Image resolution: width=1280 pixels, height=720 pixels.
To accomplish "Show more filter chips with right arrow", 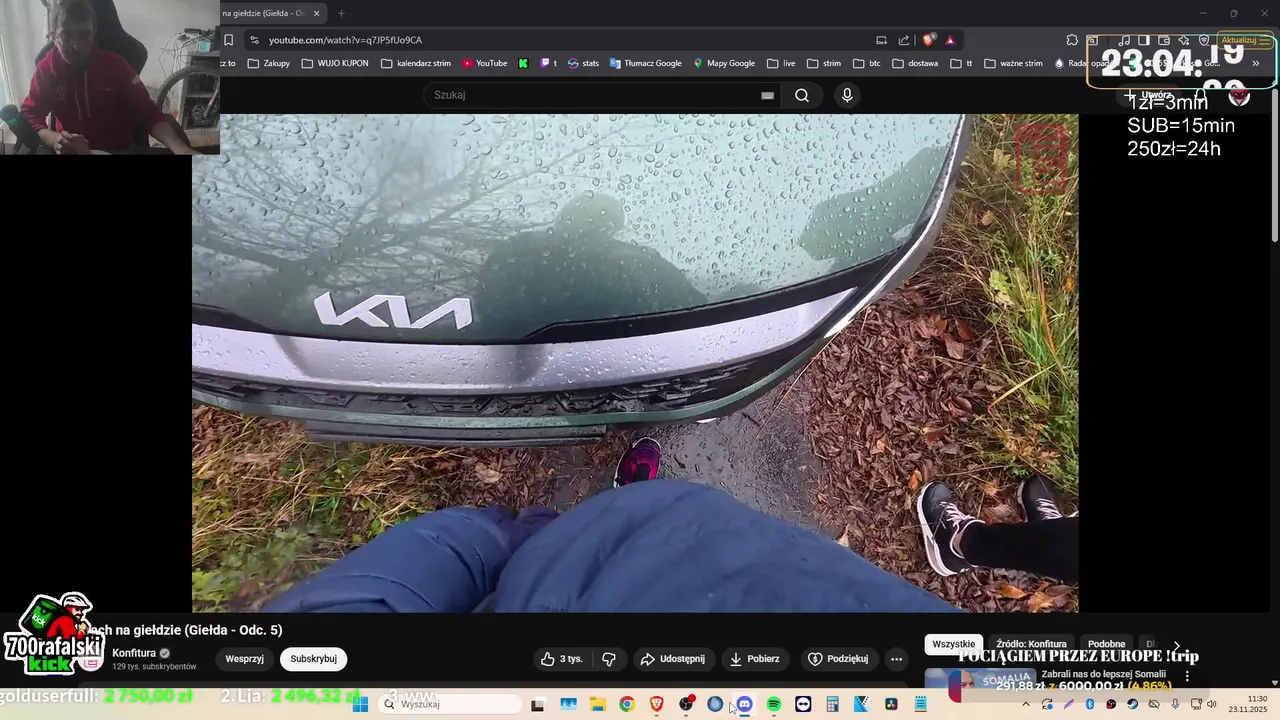I will tap(1176, 645).
